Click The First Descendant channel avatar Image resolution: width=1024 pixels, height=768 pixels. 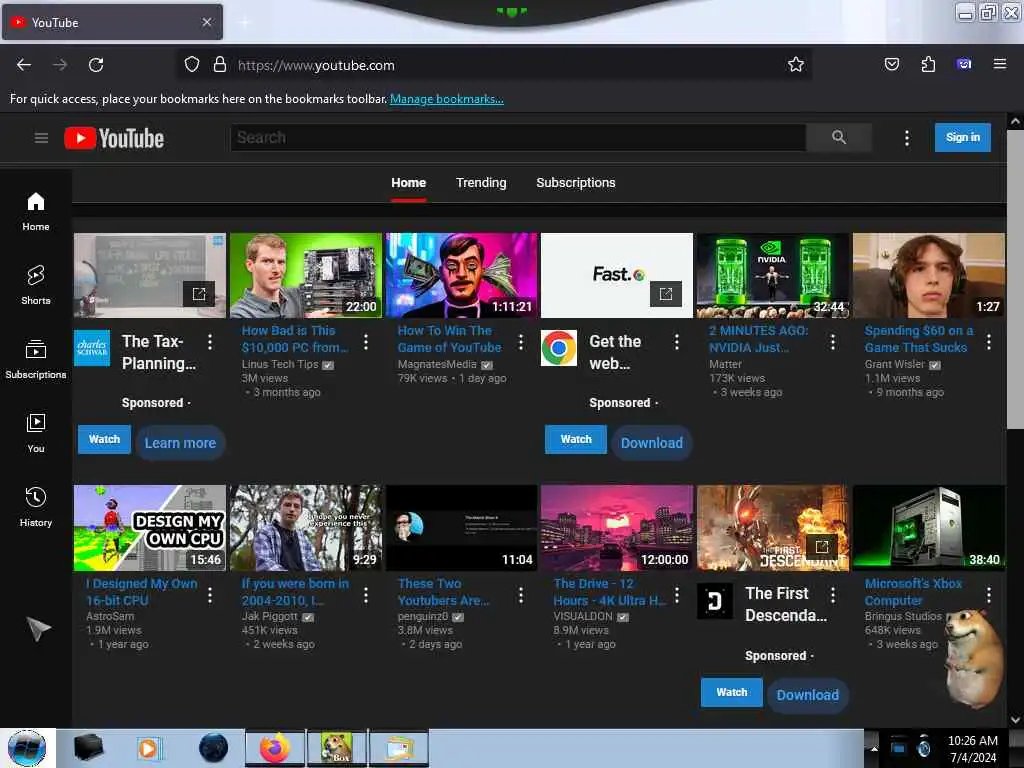pyautogui.click(x=715, y=600)
